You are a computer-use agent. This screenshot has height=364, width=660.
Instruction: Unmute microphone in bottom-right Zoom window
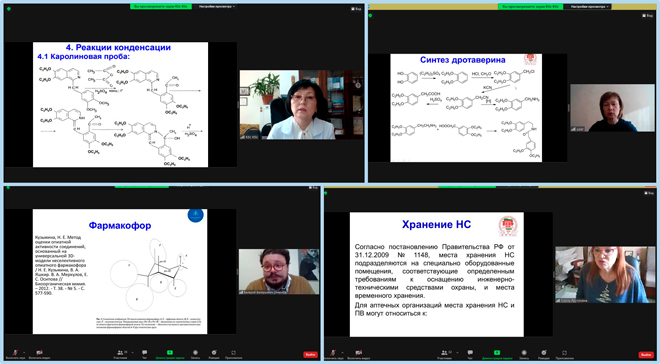(333, 353)
